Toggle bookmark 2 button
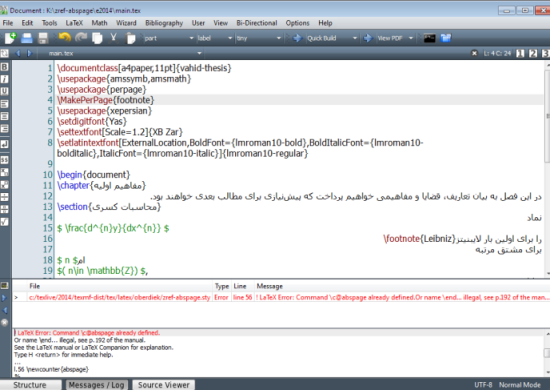The image size is (550, 390). pyautogui.click(x=533, y=53)
